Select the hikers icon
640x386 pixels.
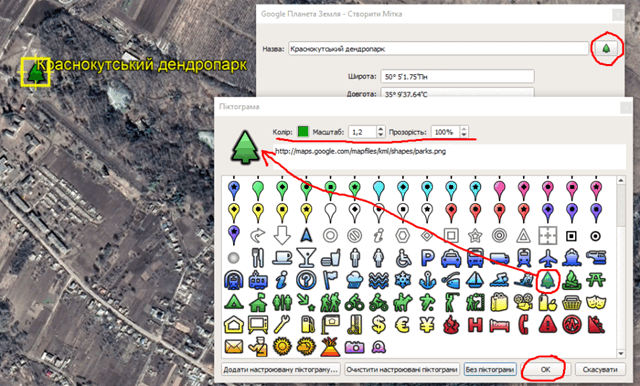pos(330,303)
